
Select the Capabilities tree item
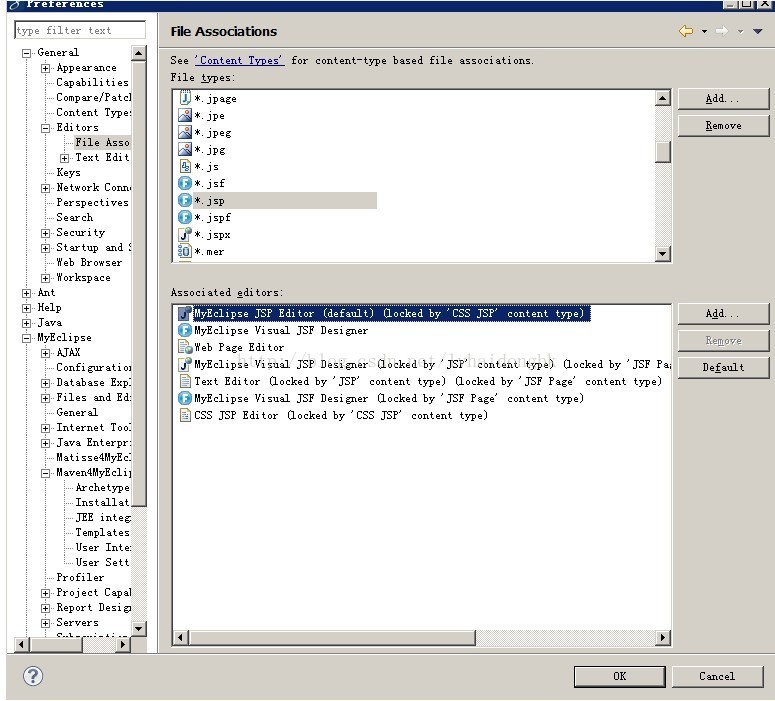[x=92, y=83]
